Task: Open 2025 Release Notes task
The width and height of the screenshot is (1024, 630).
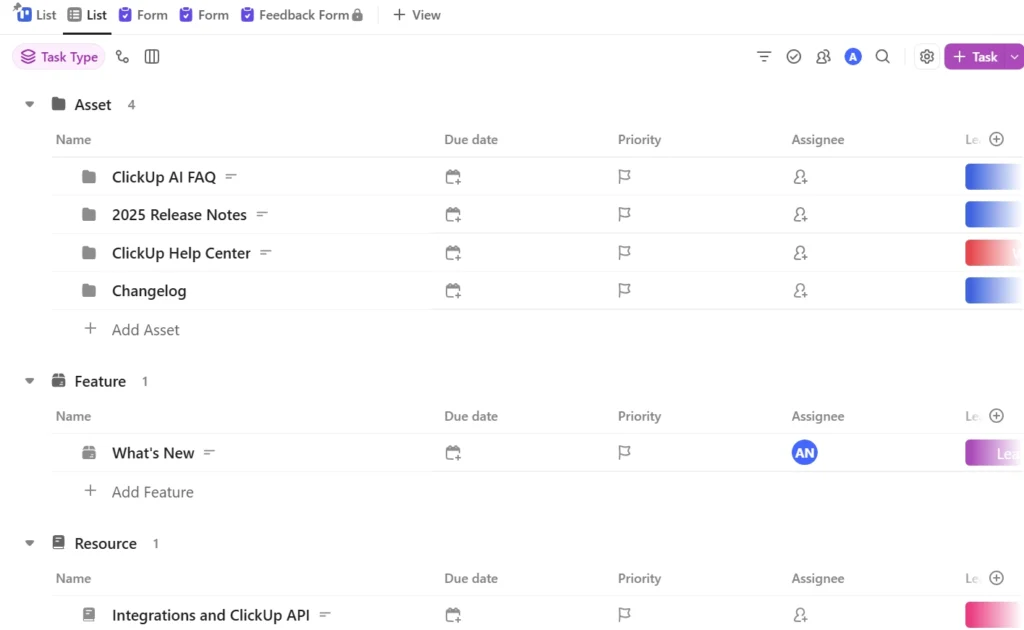Action: click(x=179, y=215)
